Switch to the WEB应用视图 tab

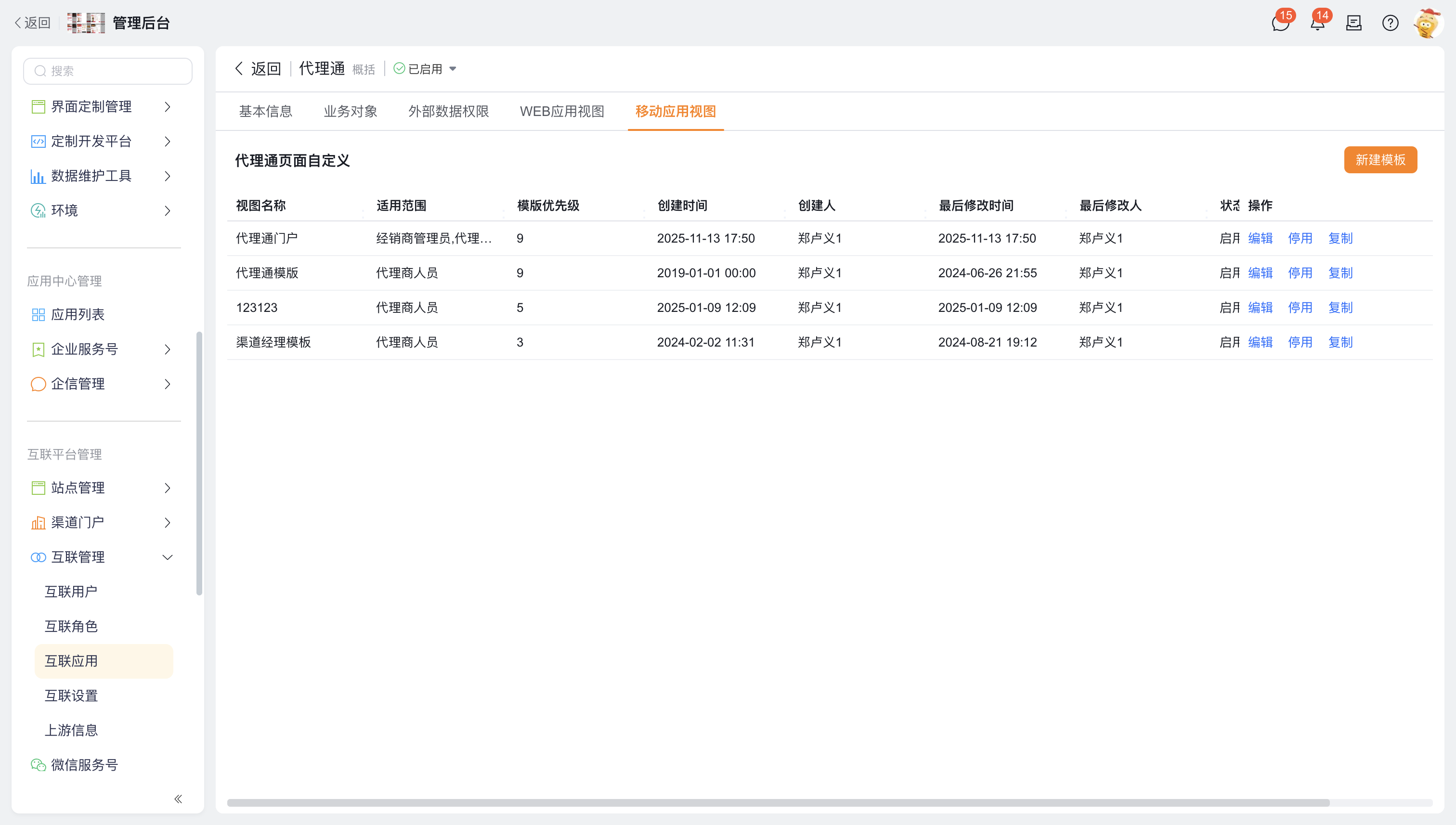coord(562,111)
